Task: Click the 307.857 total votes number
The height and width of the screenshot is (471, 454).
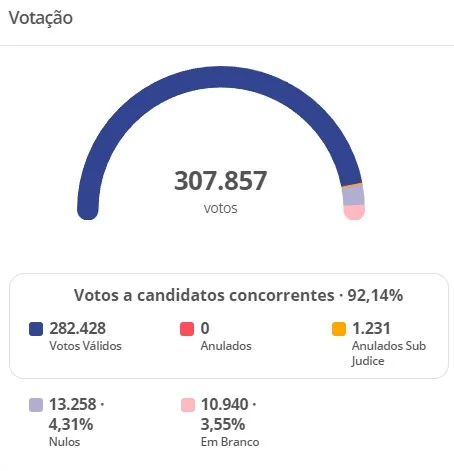Action: [221, 181]
